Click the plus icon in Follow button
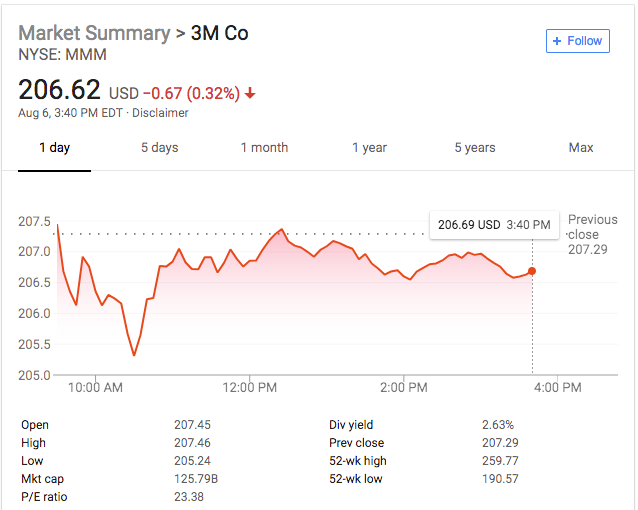 tap(557, 41)
